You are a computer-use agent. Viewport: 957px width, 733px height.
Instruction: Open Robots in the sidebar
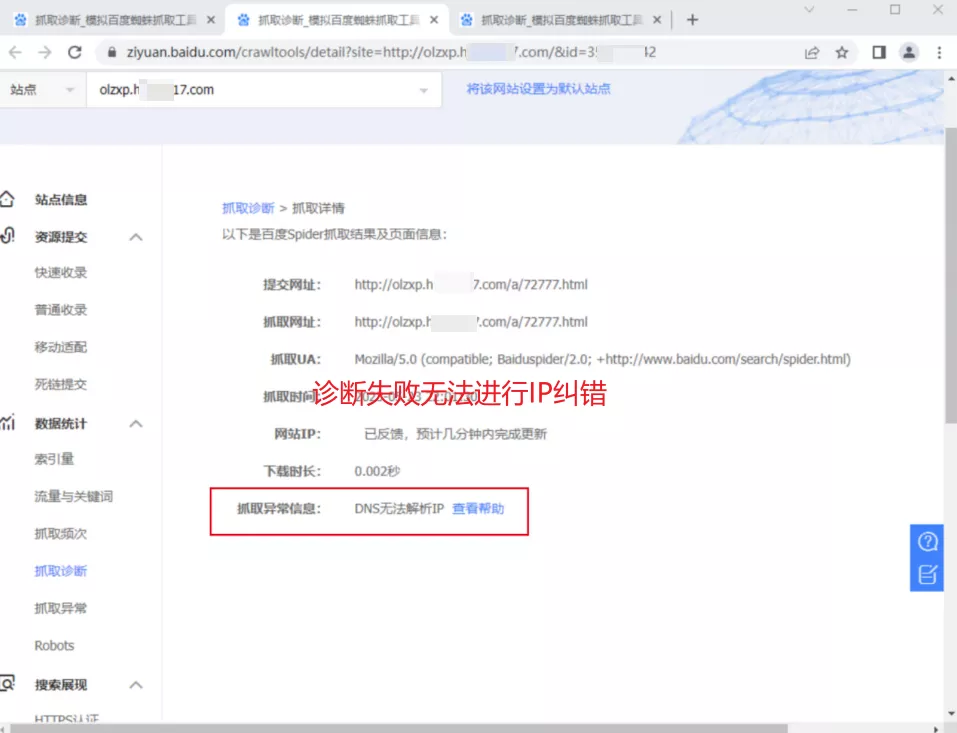(54, 645)
